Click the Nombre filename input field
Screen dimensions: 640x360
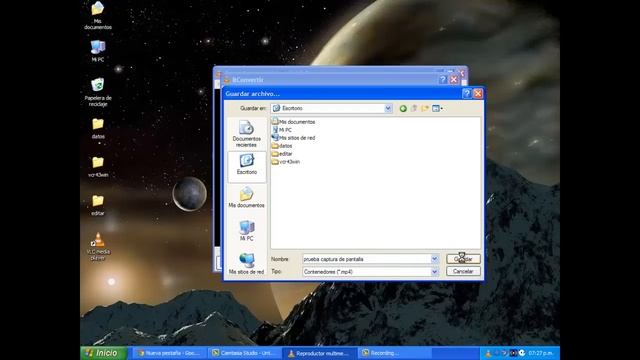[366, 259]
